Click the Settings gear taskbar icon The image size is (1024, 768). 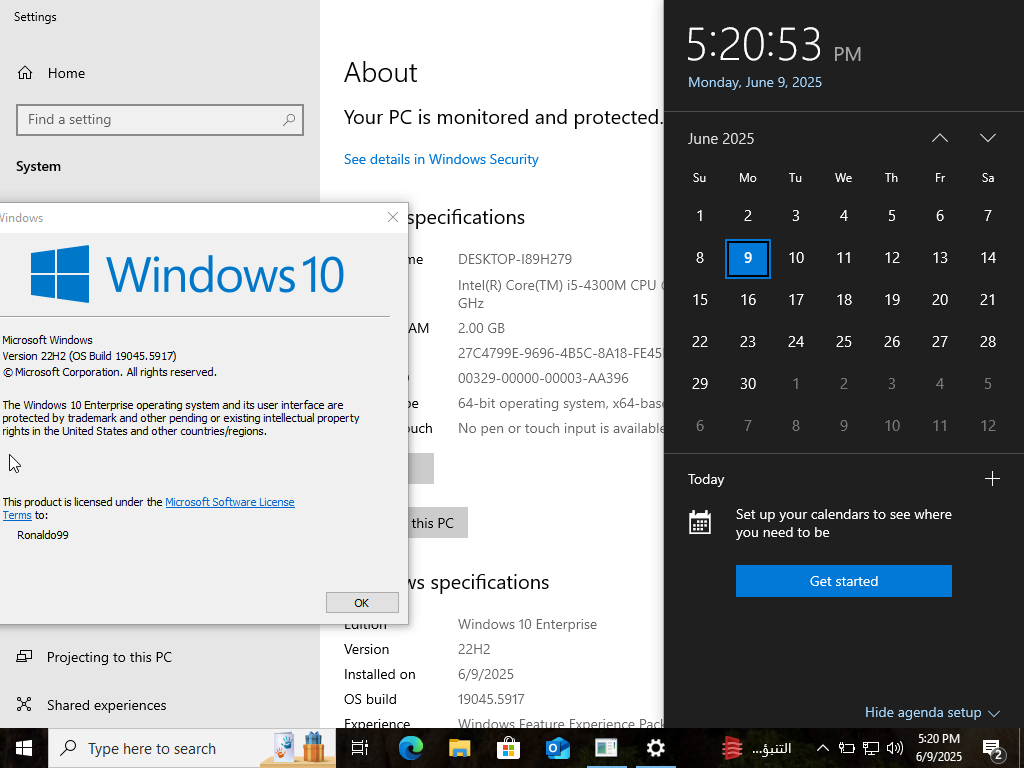click(656, 748)
